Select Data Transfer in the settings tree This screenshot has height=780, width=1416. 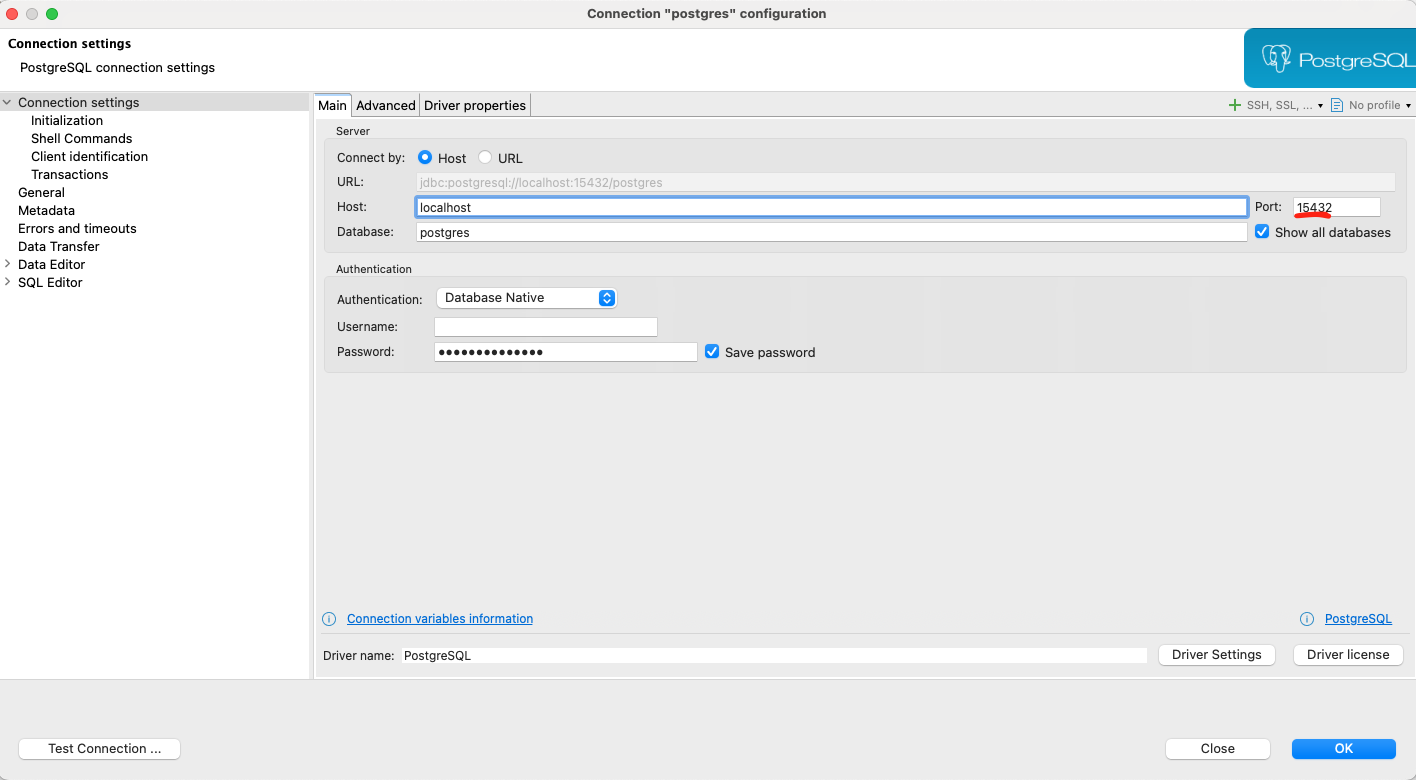point(59,246)
